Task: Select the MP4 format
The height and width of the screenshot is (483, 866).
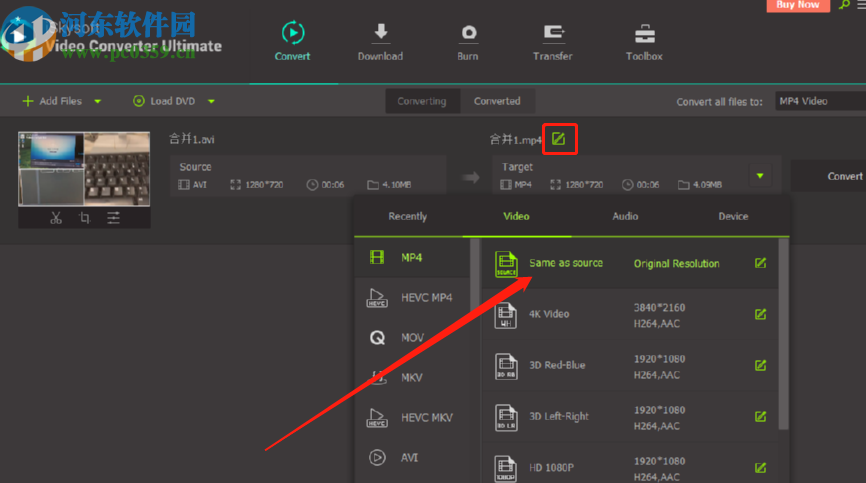Action: pyautogui.click(x=413, y=257)
